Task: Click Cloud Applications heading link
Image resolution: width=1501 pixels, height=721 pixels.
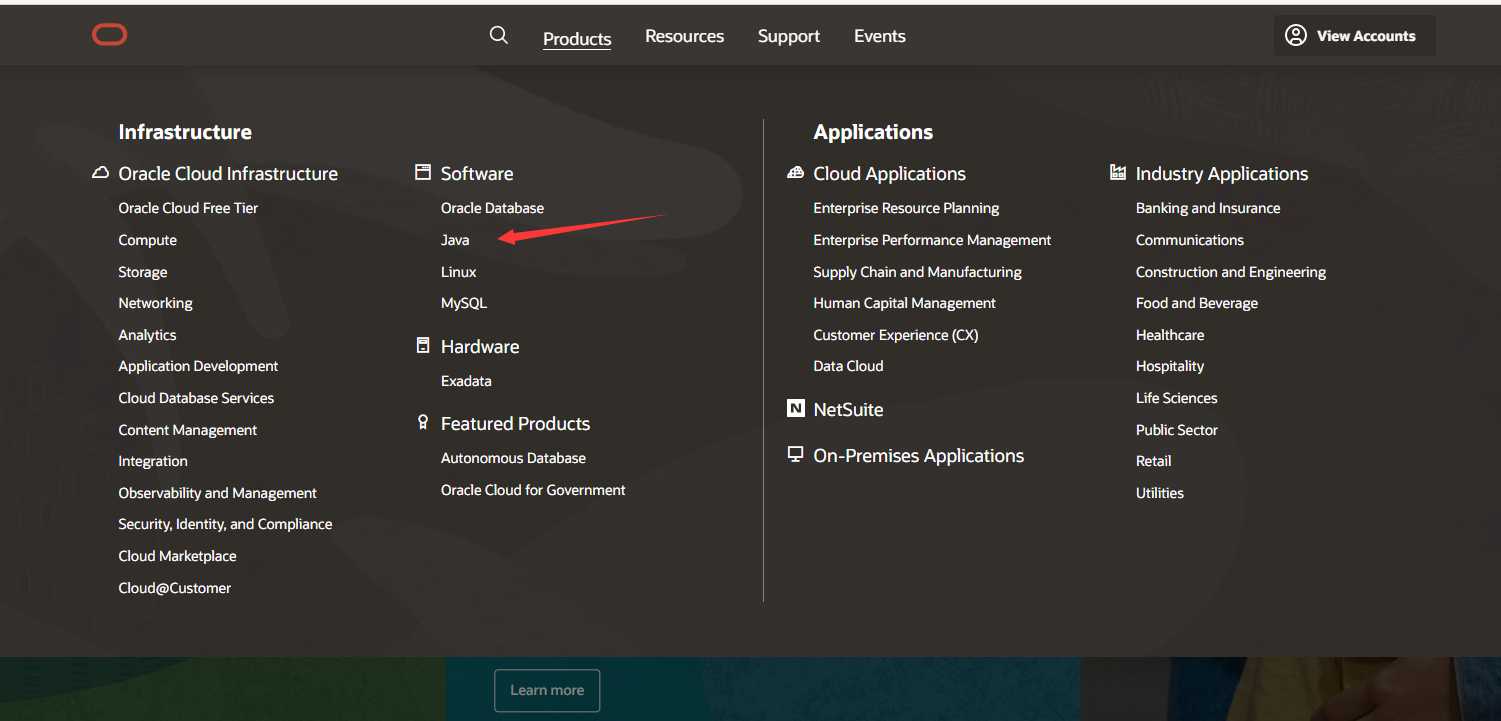Action: click(x=889, y=173)
